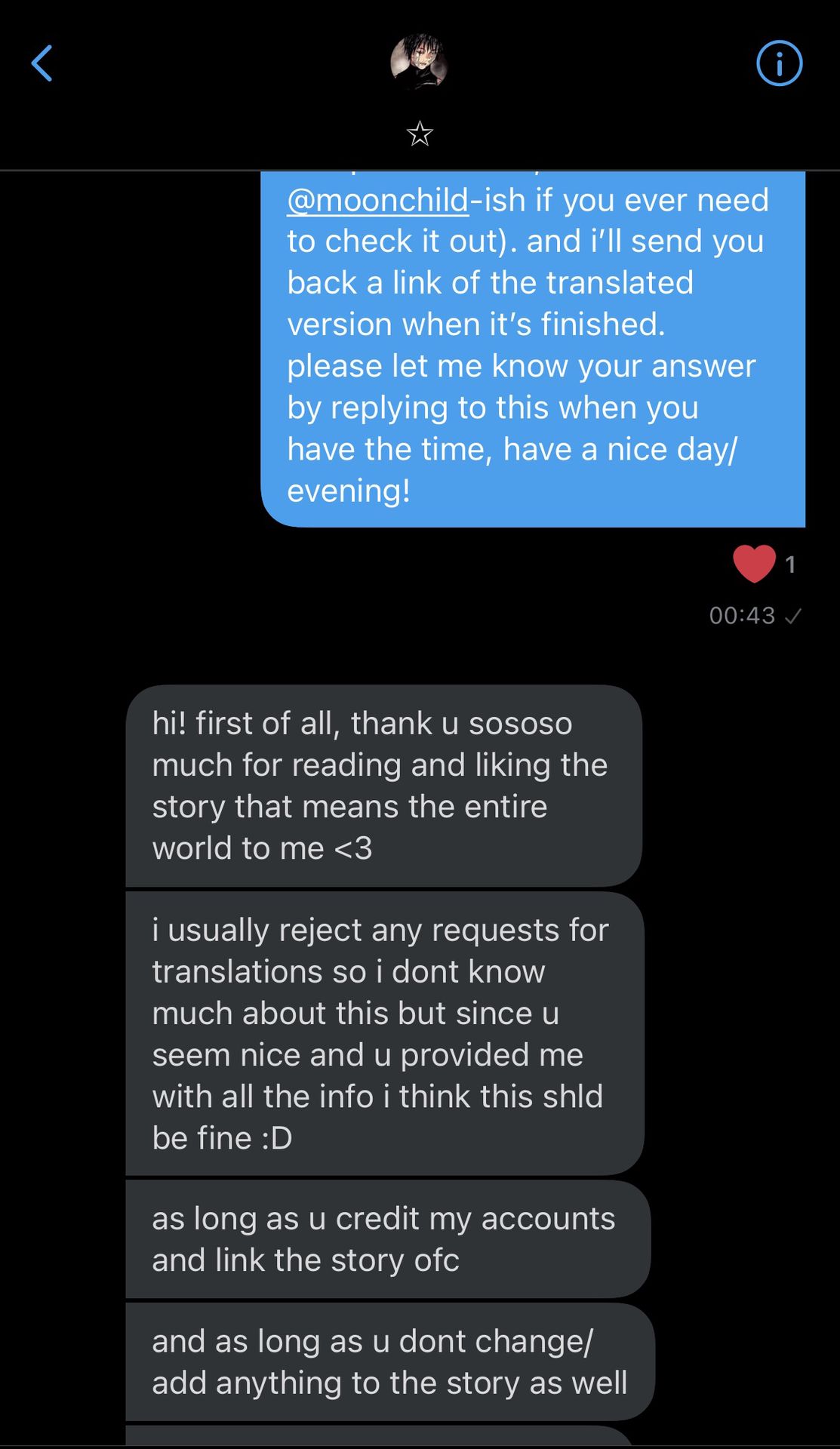Go back using the blue chevron arrow
The height and width of the screenshot is (1449, 840).
point(42,63)
